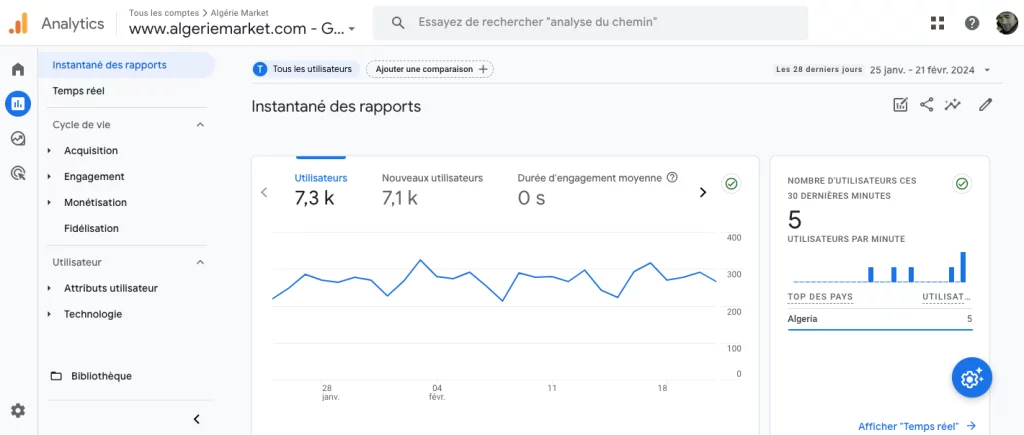Share this report via share icon
Viewport: 1024px width, 435px height.
(x=926, y=105)
